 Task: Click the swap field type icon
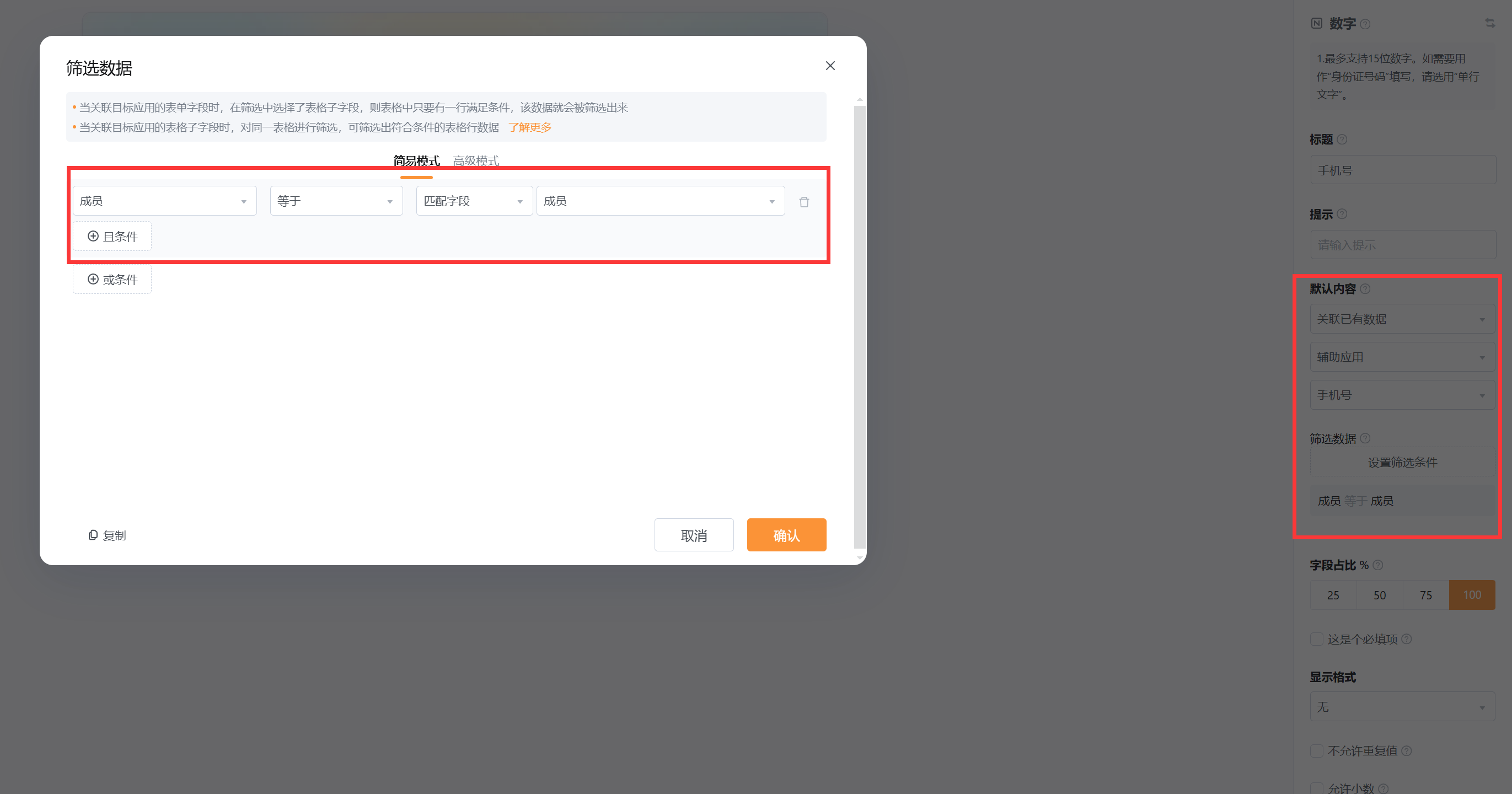click(1490, 23)
